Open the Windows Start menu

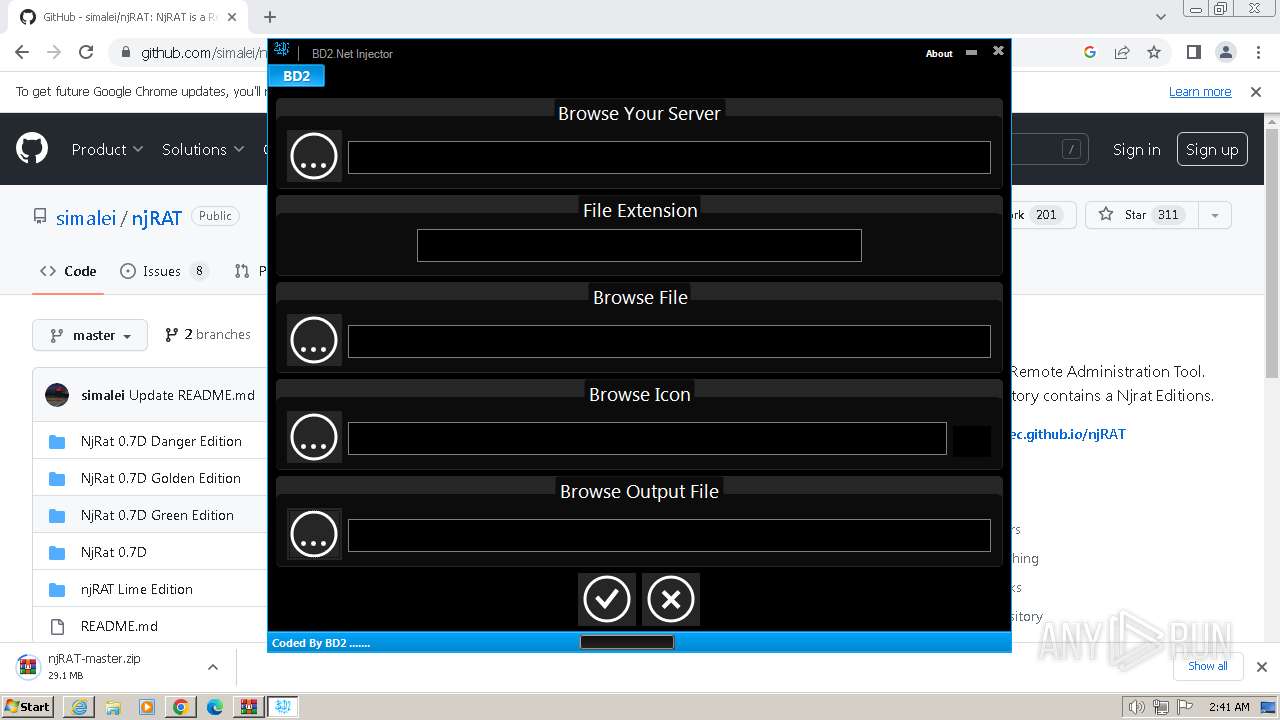pyautogui.click(x=28, y=706)
